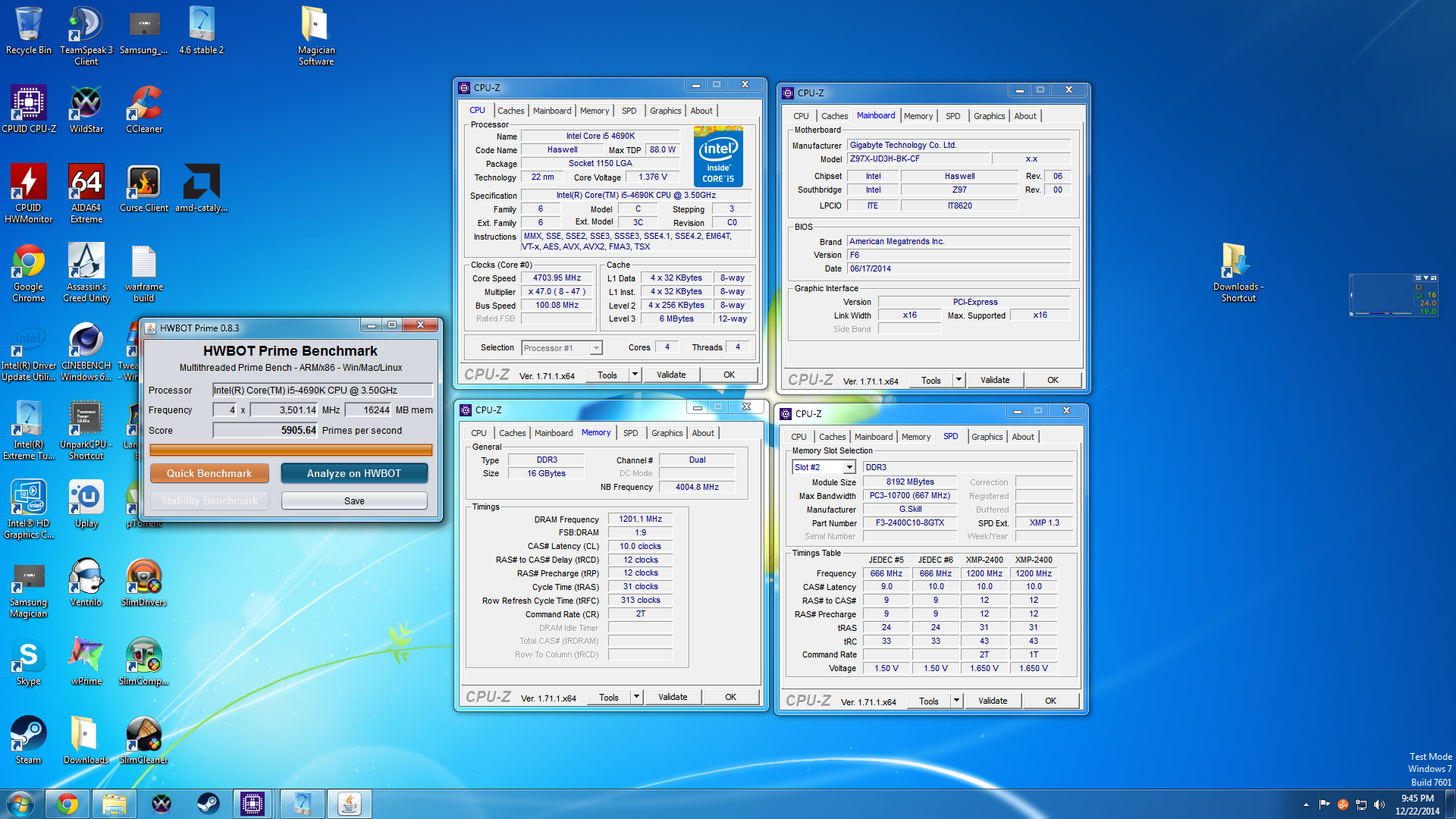Launch wPrime benchmark shortcut
This screenshot has height=819, width=1456.
pyautogui.click(x=86, y=662)
